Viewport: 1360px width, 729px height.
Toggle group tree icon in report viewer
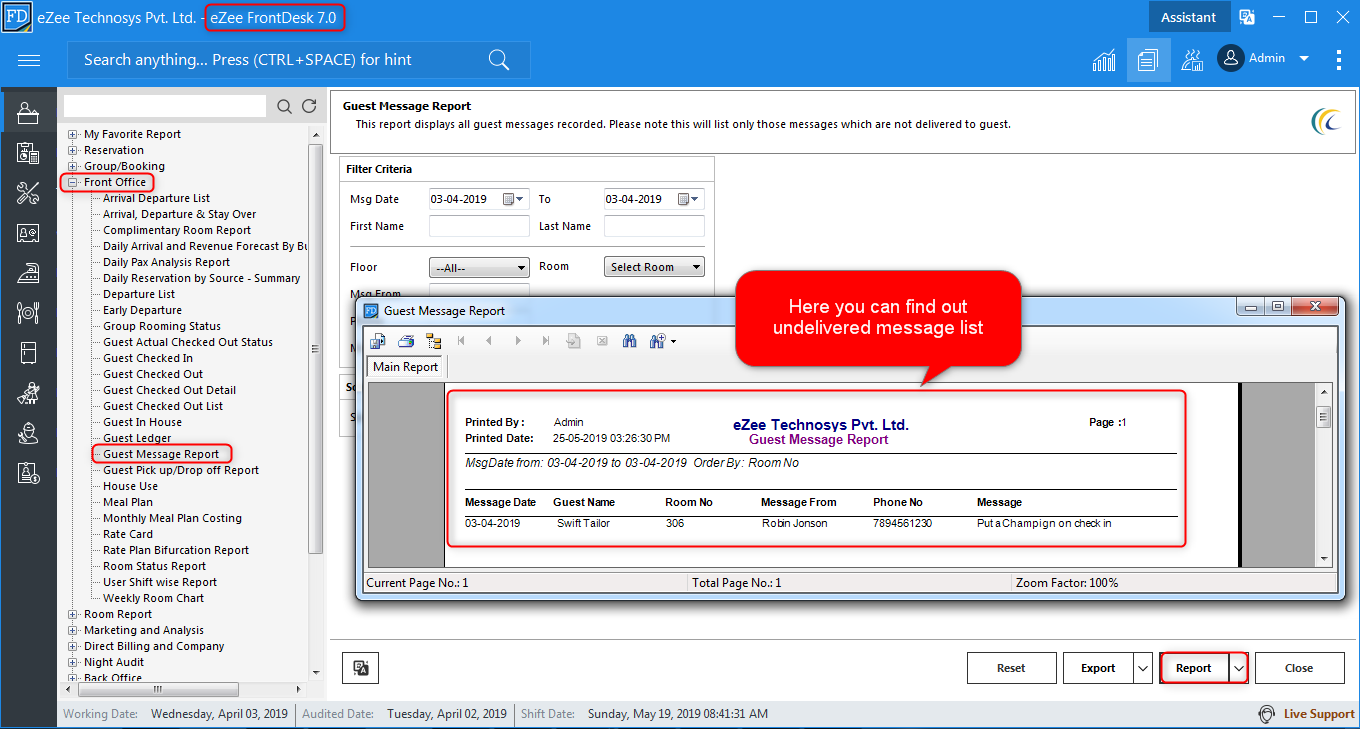(434, 341)
